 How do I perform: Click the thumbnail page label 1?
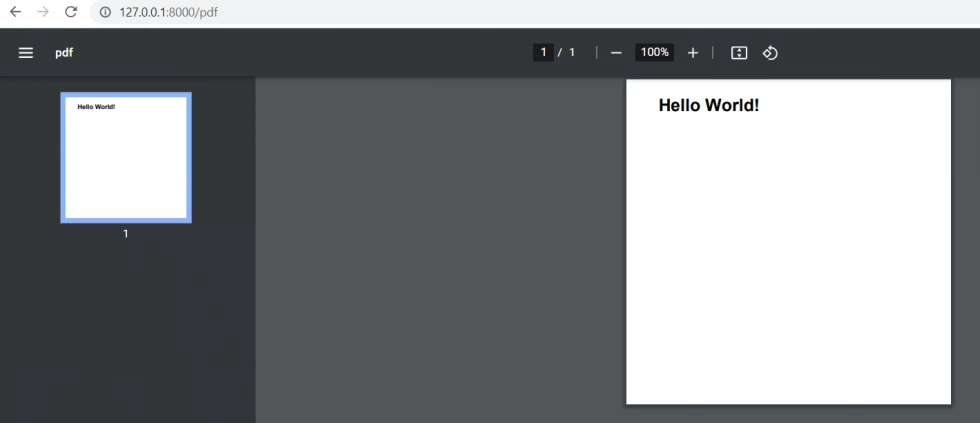(126, 234)
